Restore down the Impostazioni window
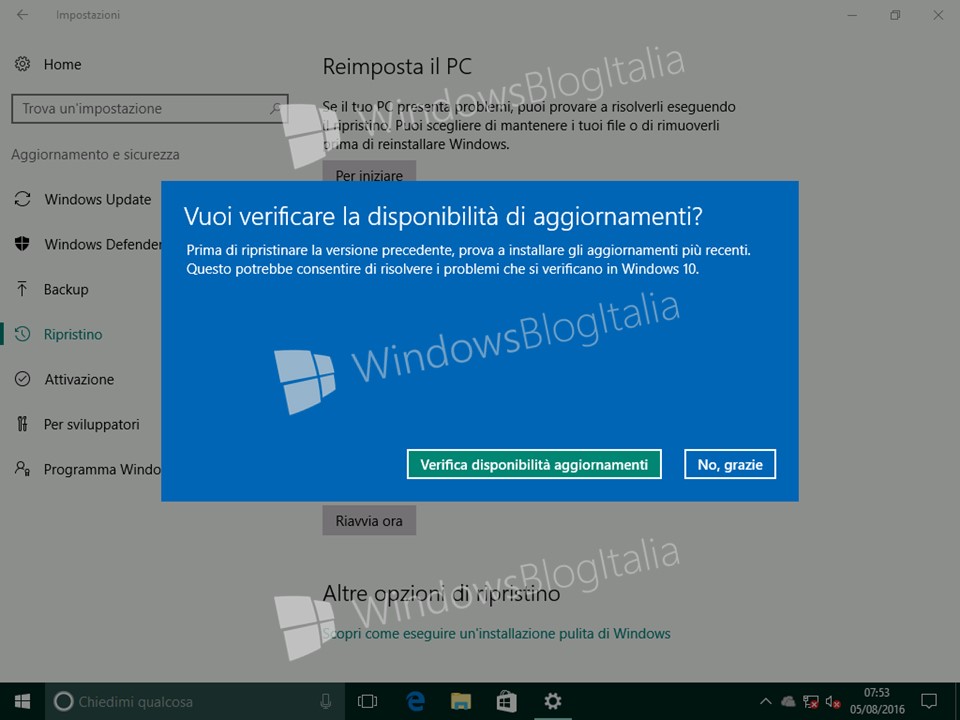The width and height of the screenshot is (960, 720). click(895, 15)
